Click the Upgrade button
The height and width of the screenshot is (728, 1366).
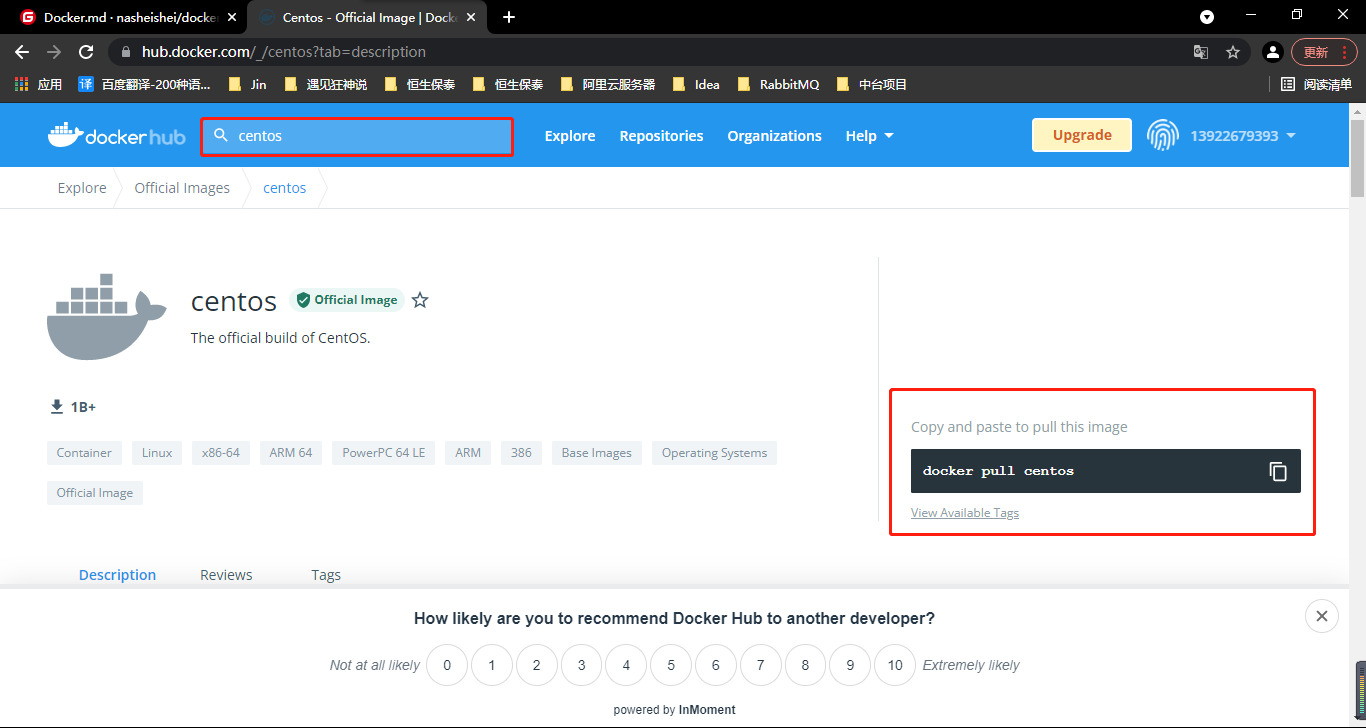[1082, 135]
